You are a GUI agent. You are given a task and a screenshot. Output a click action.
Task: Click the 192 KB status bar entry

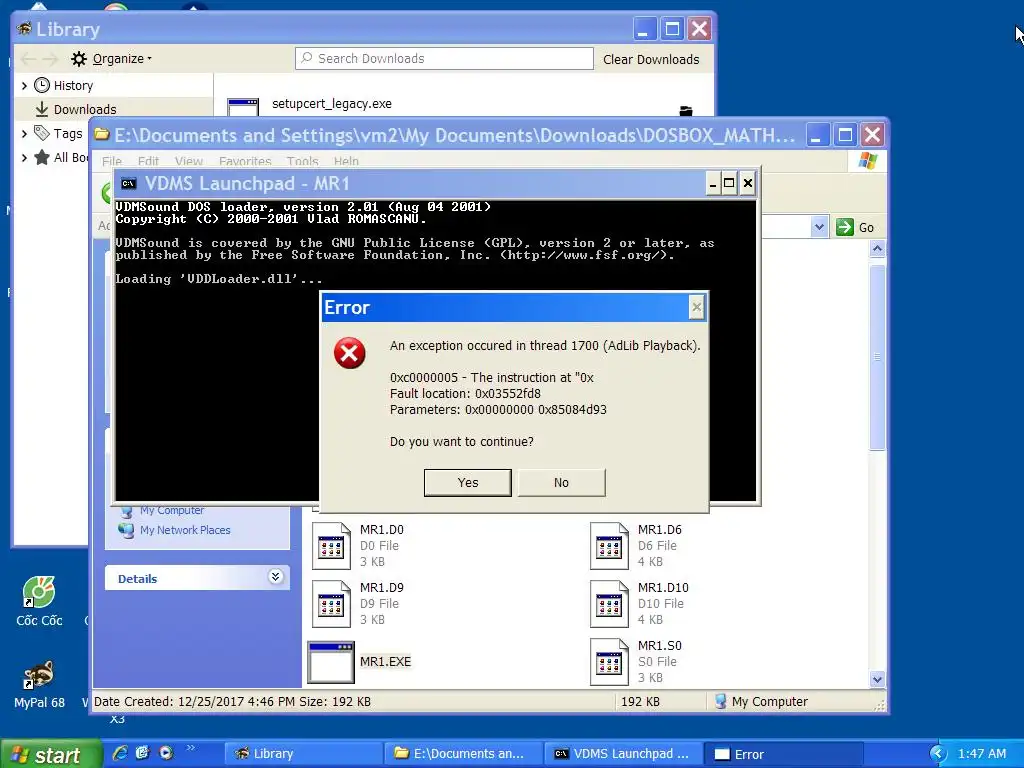point(640,701)
